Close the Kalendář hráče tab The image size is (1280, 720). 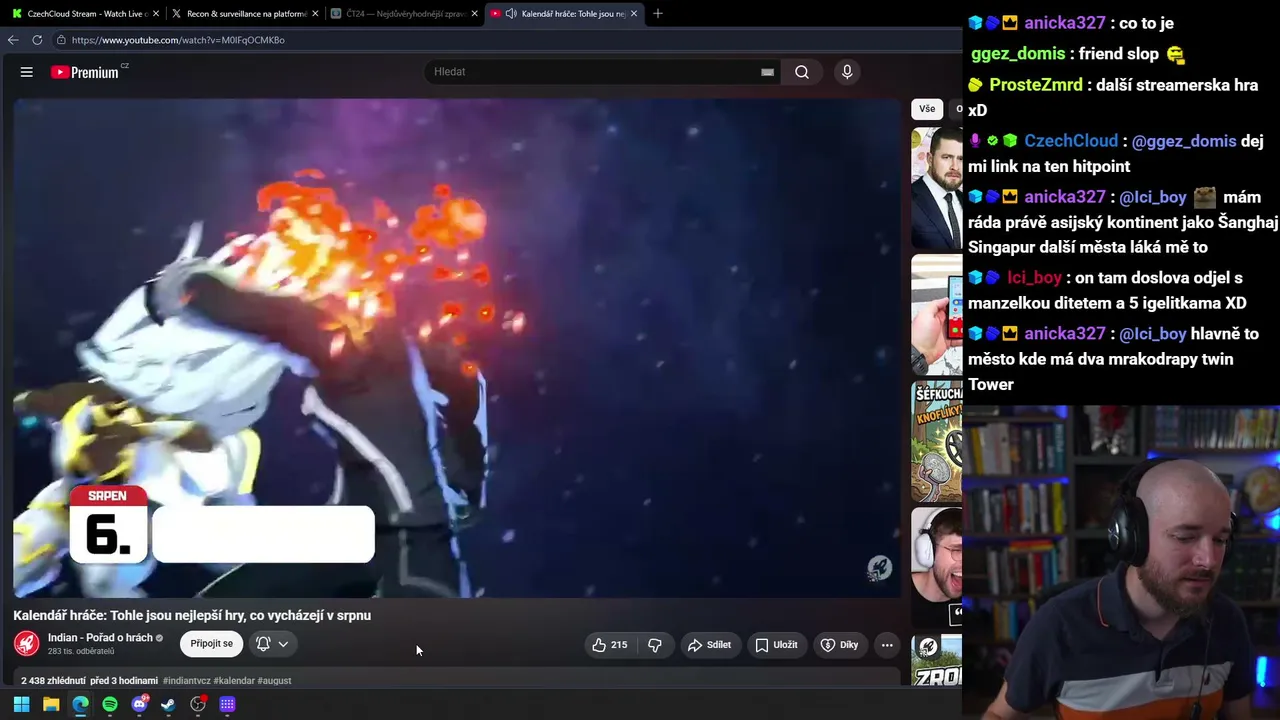click(x=633, y=14)
